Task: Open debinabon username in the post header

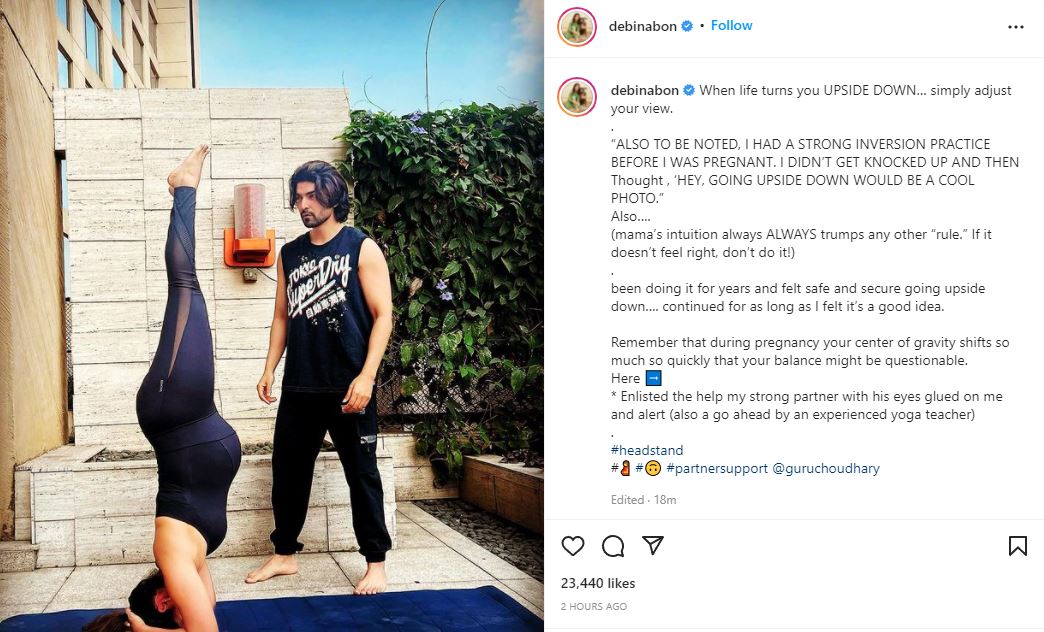Action: [643, 26]
